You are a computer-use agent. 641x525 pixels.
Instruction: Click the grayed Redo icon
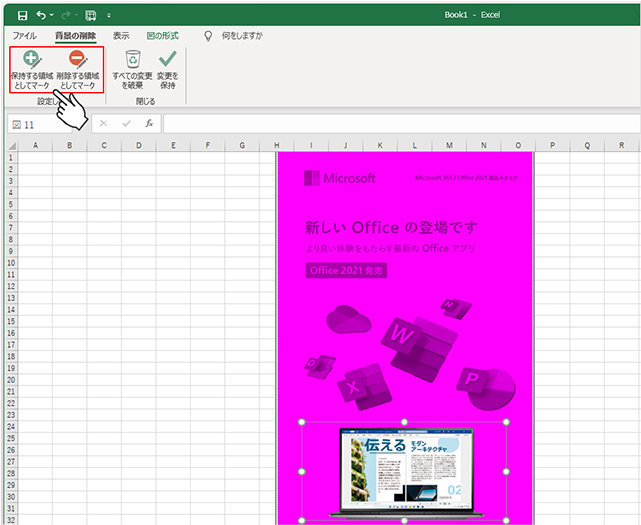(65, 16)
